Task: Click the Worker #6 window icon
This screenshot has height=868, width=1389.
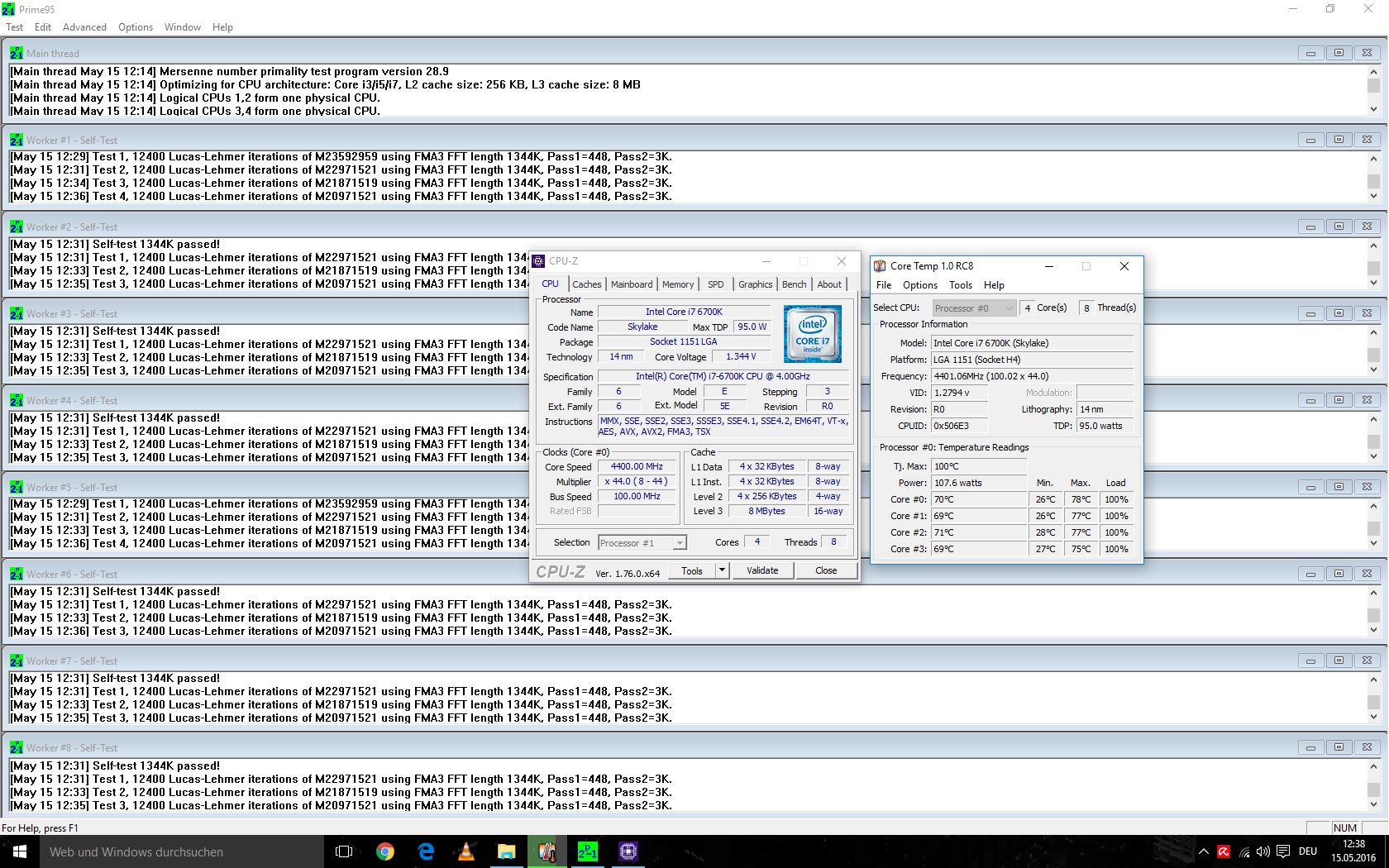Action: [x=17, y=574]
